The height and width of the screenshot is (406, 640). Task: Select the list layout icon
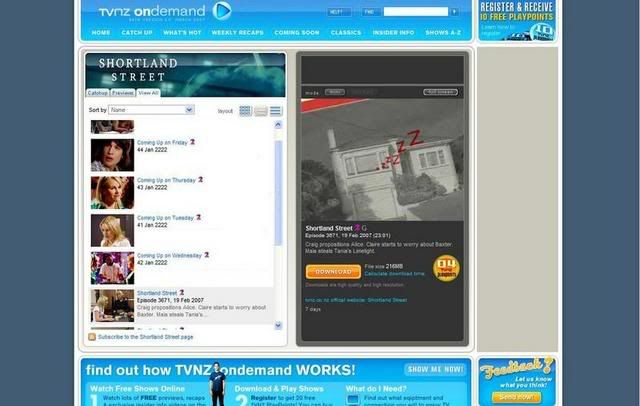click(276, 111)
